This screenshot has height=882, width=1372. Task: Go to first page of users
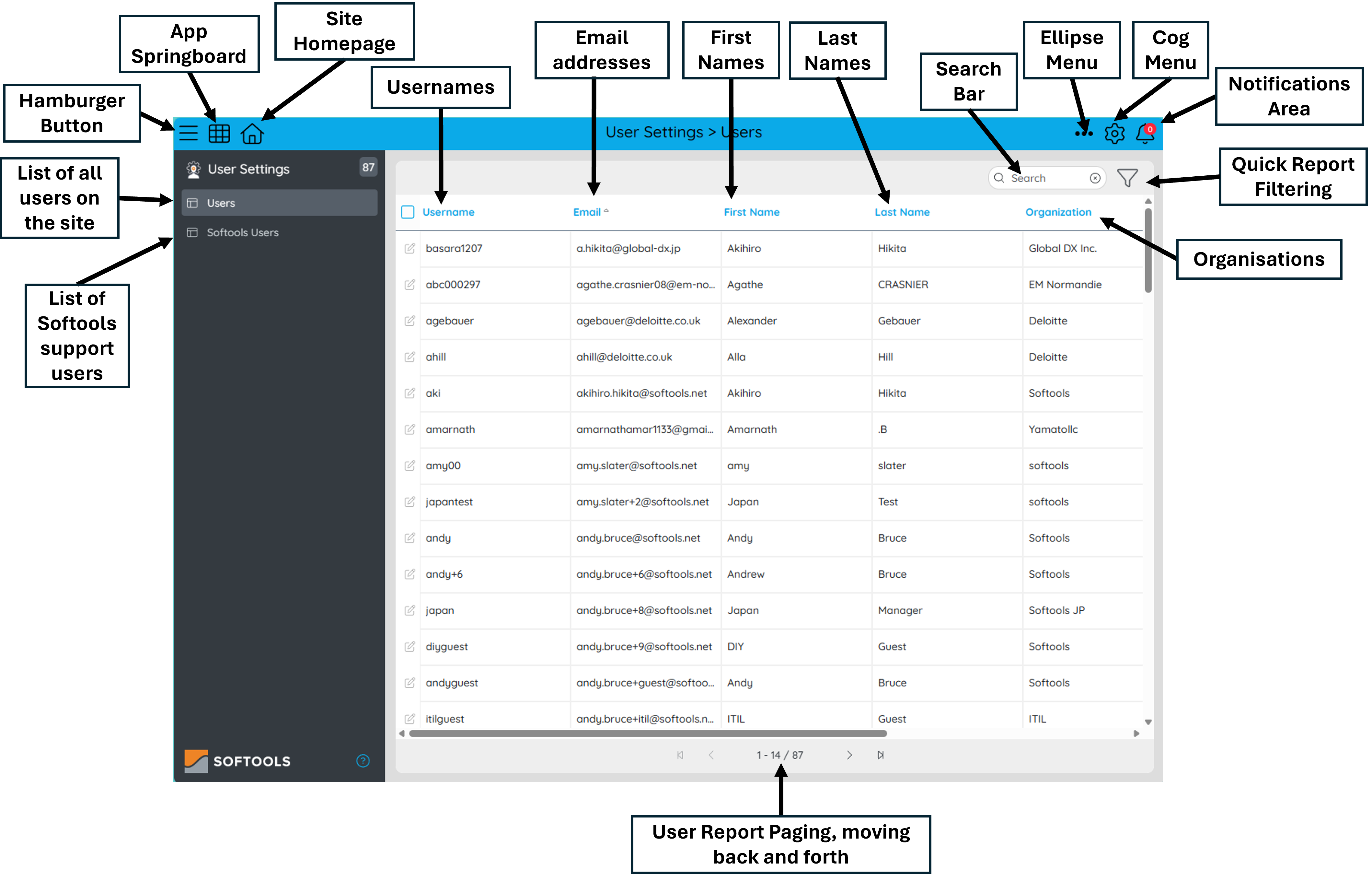click(x=680, y=755)
